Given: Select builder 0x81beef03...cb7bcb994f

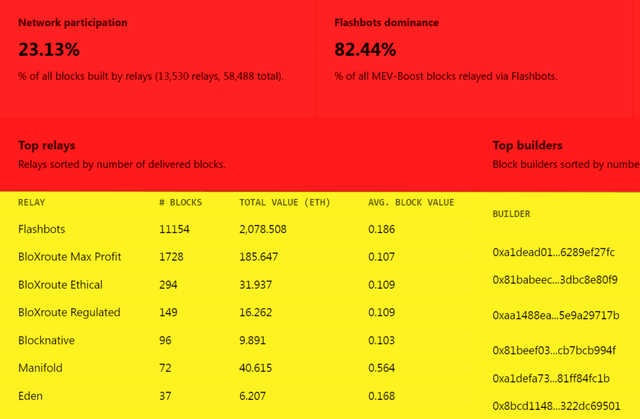Looking at the screenshot, I should (x=554, y=350).
